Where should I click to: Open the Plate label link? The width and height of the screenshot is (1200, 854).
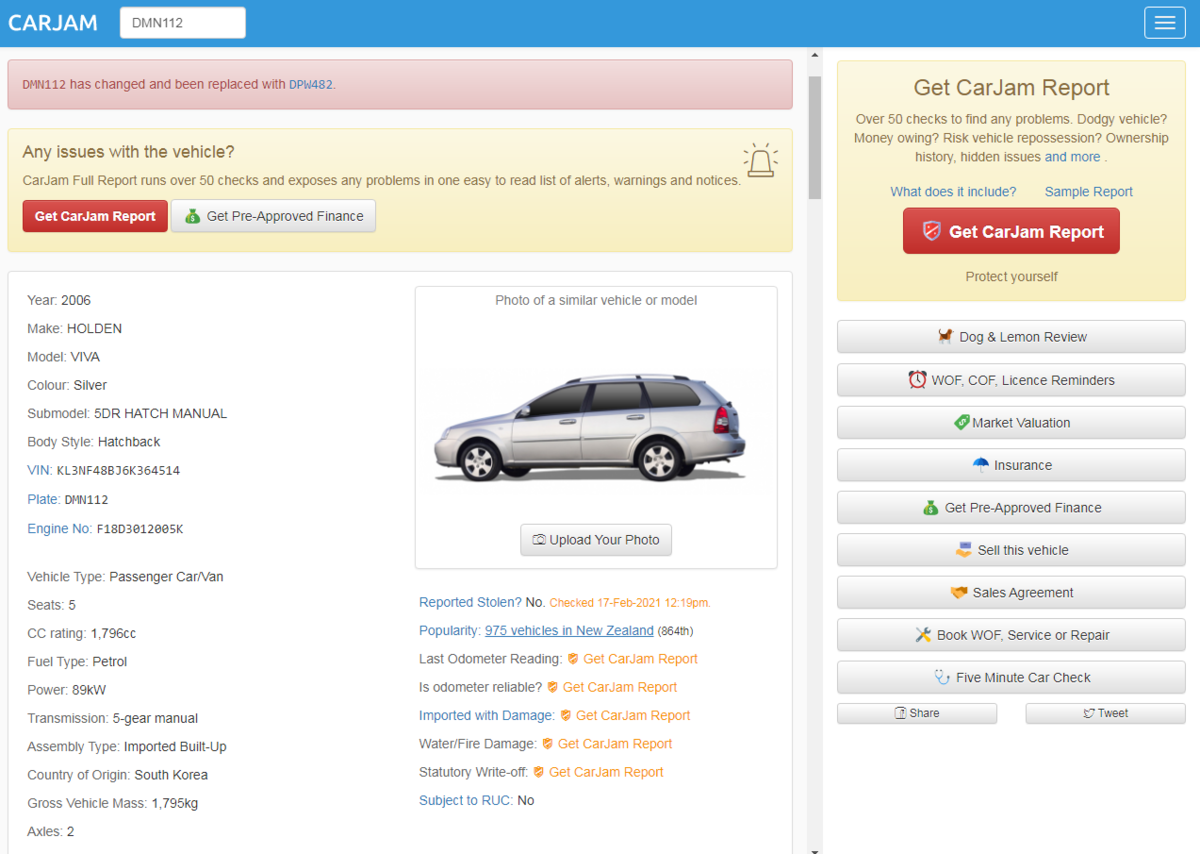click(43, 499)
